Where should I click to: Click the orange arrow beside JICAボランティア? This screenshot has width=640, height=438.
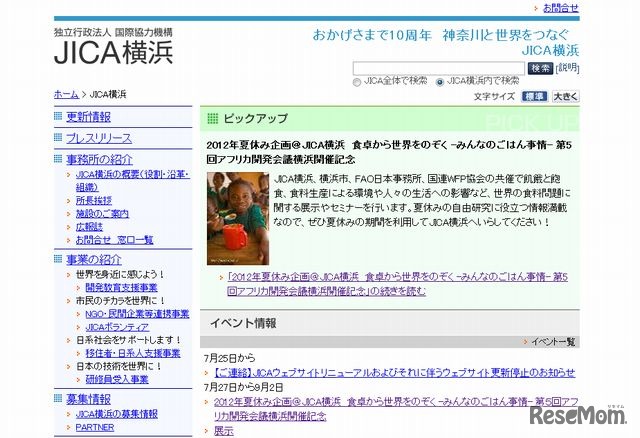pos(79,327)
